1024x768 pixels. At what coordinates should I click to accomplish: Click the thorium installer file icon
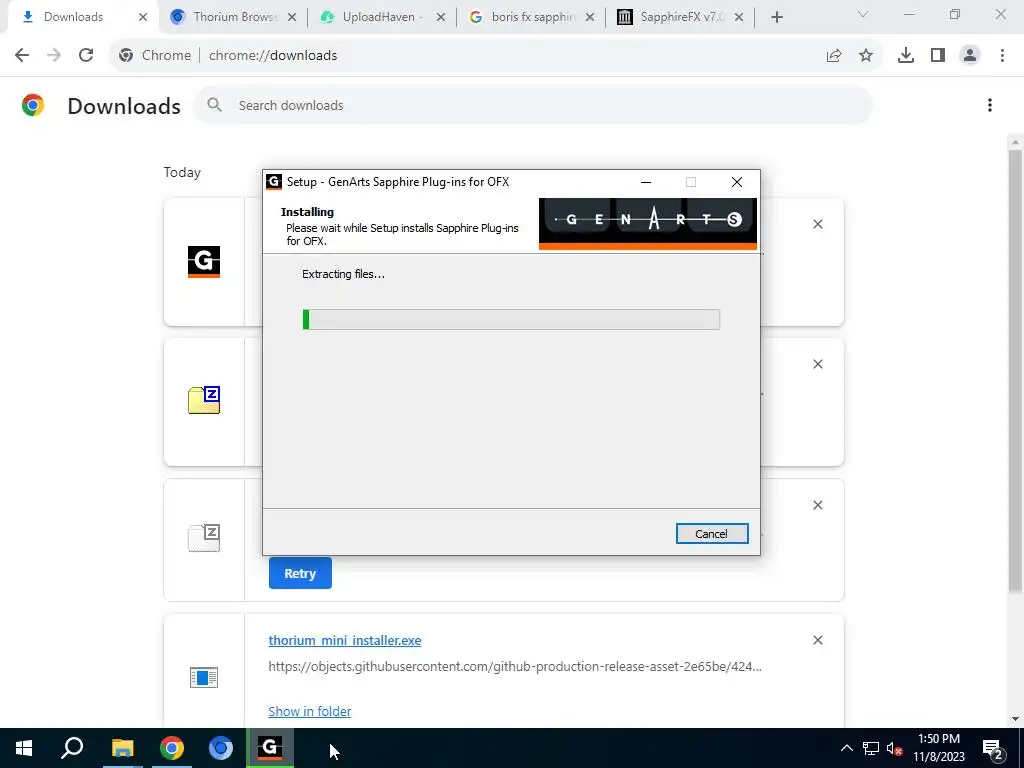pos(204,677)
